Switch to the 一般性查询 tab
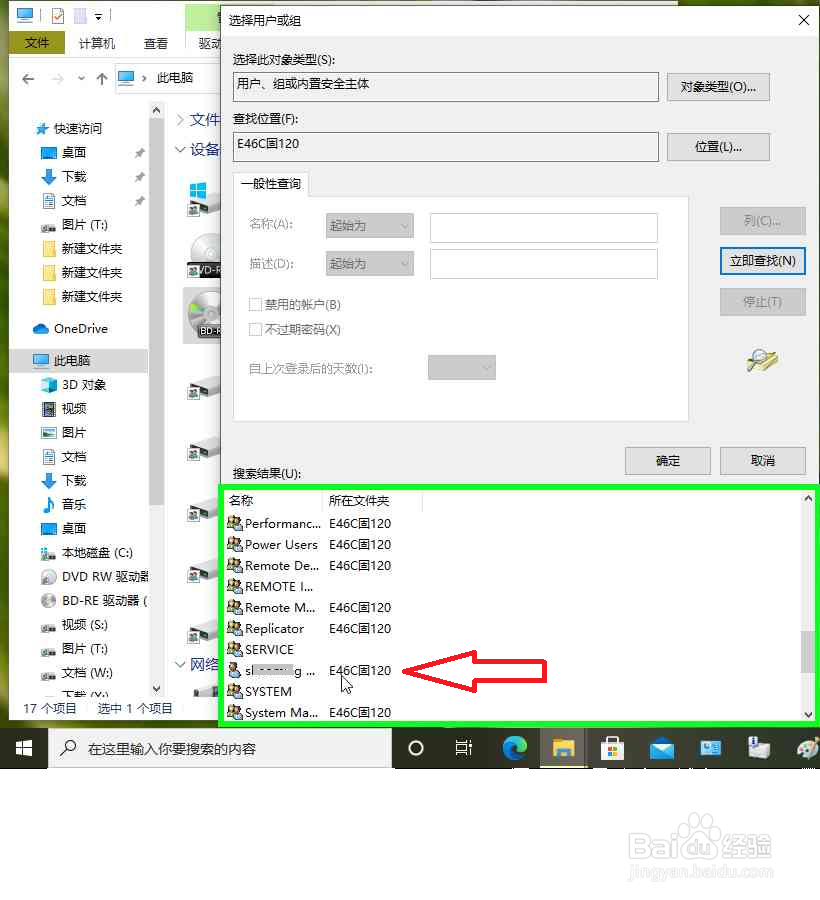Viewport: 820px width, 900px height. pos(268,184)
